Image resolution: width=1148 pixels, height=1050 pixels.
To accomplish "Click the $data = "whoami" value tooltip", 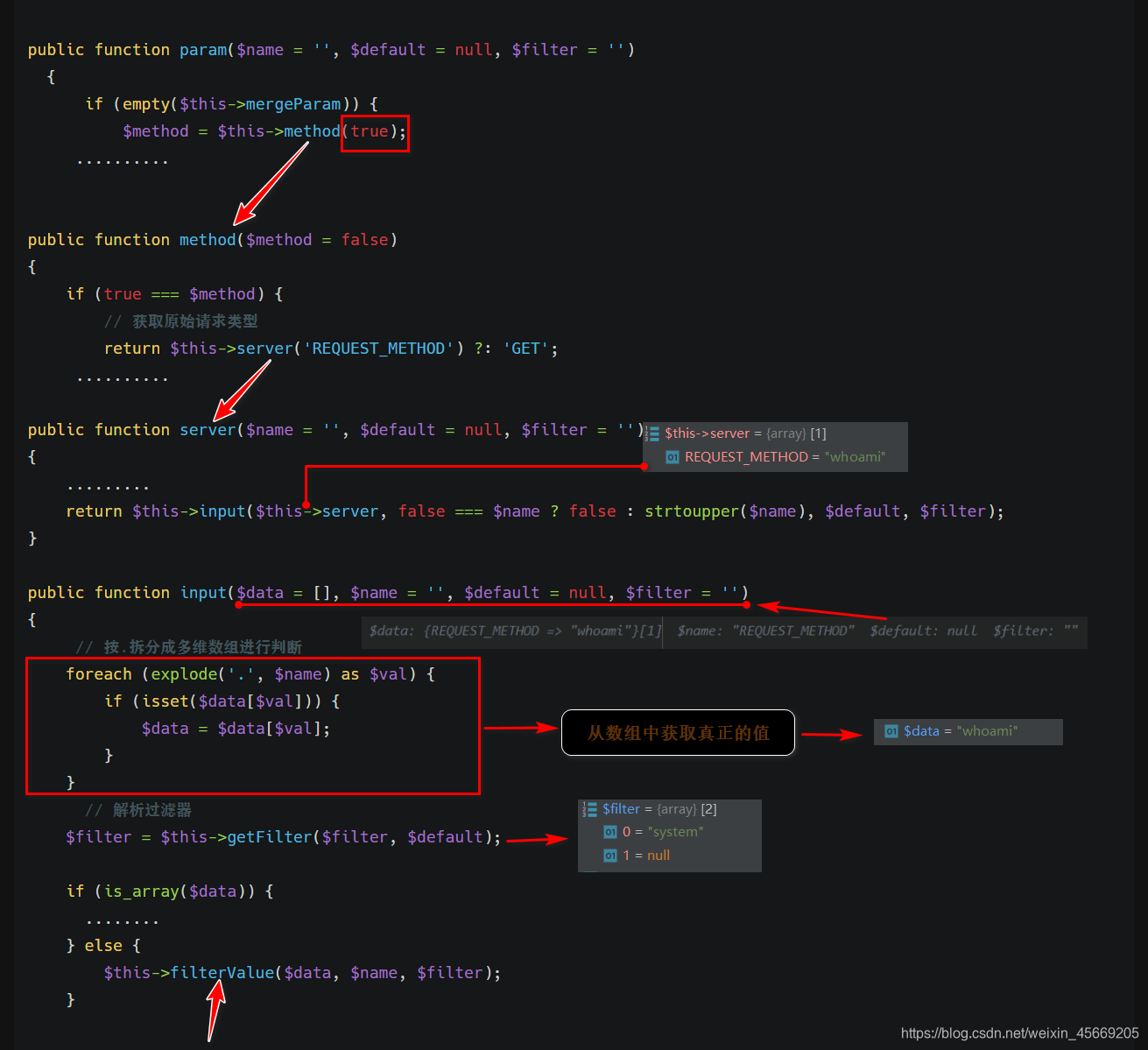I will (x=968, y=731).
